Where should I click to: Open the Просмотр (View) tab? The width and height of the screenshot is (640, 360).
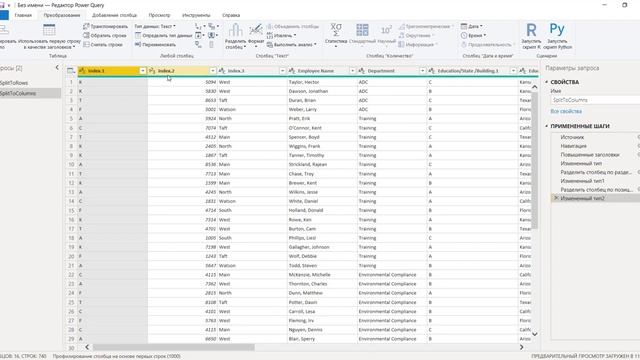tap(159, 15)
